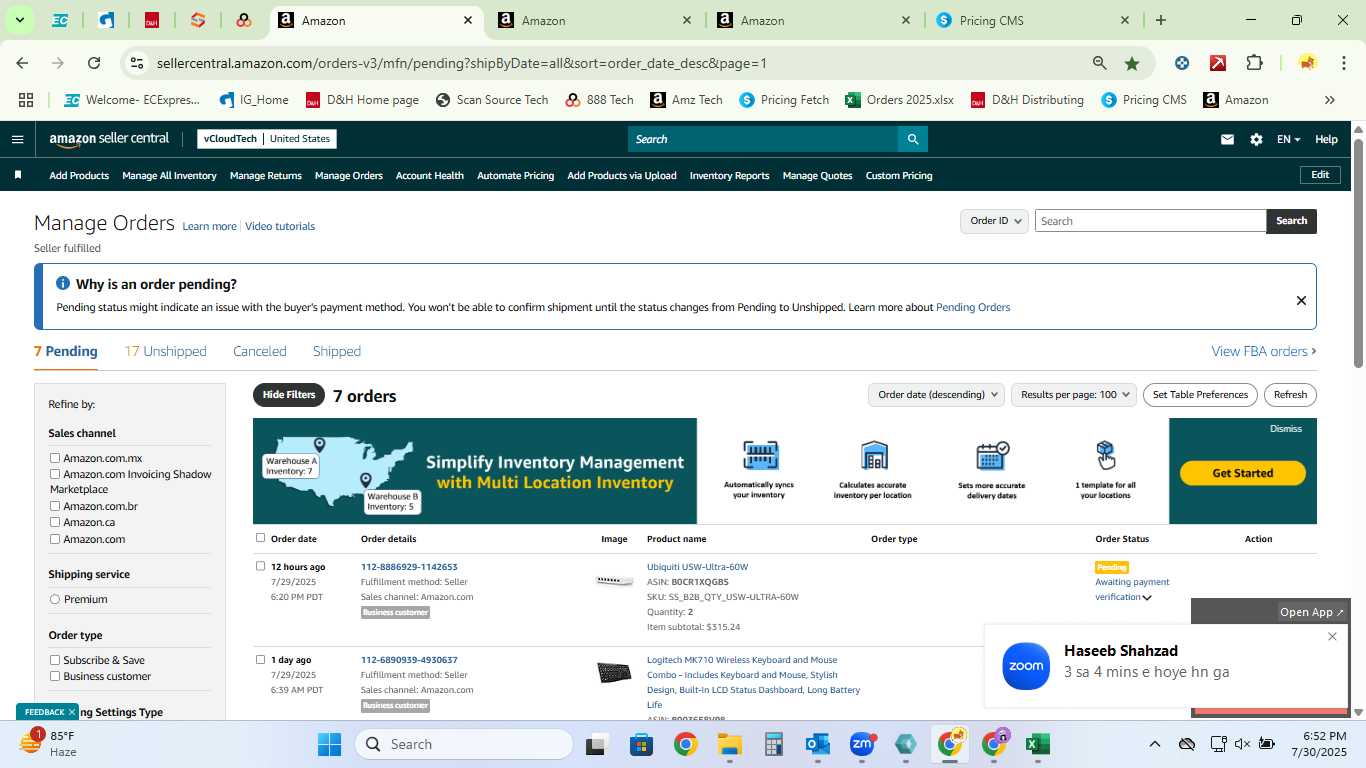The height and width of the screenshot is (768, 1366).
Task: Open the Results per page dropdown
Action: 1074,395
